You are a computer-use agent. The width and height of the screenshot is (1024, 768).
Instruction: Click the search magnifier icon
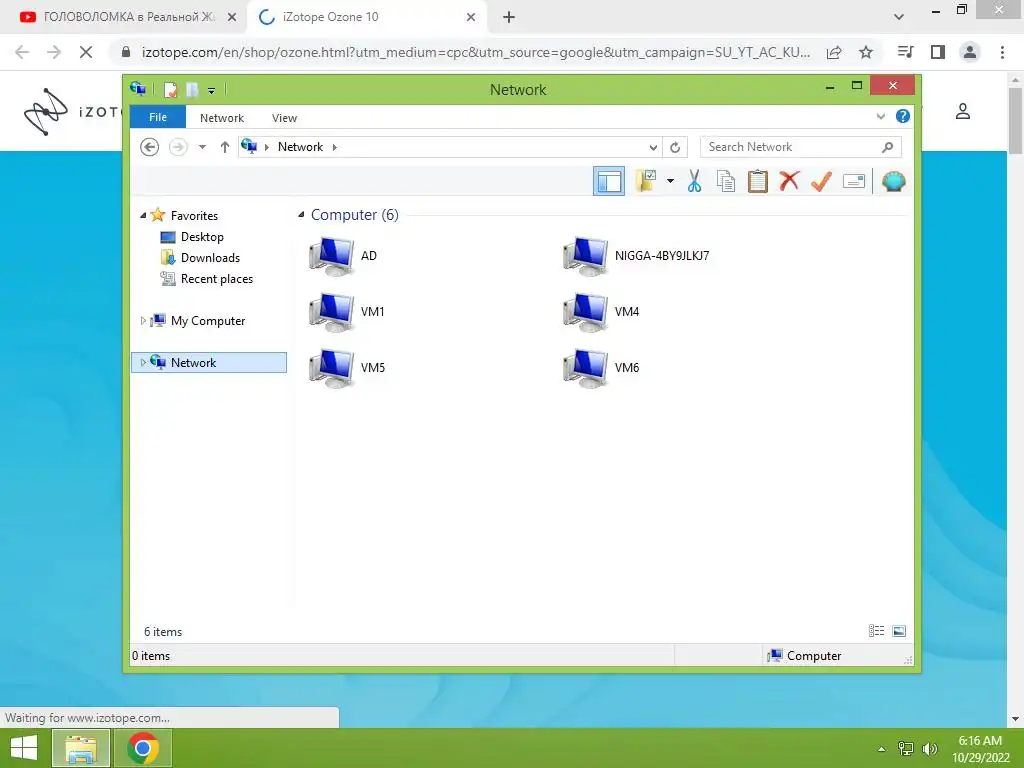[888, 147]
